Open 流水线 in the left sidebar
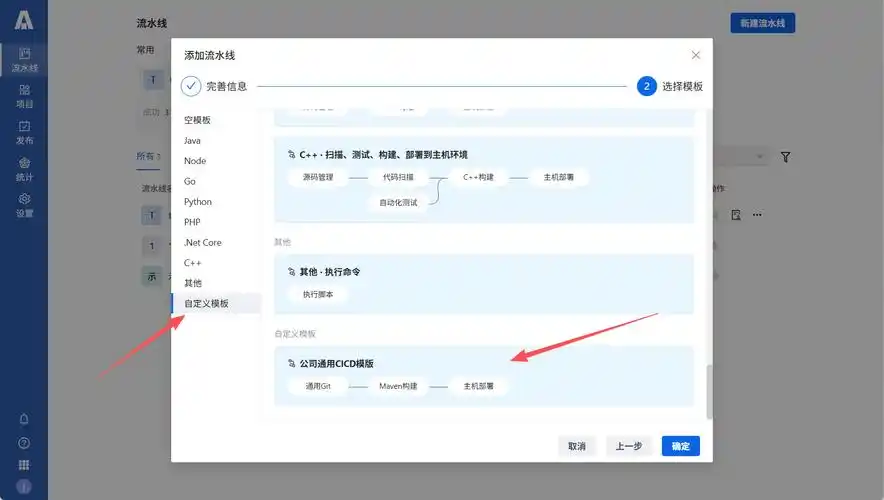This screenshot has width=884, height=500. coord(24,60)
